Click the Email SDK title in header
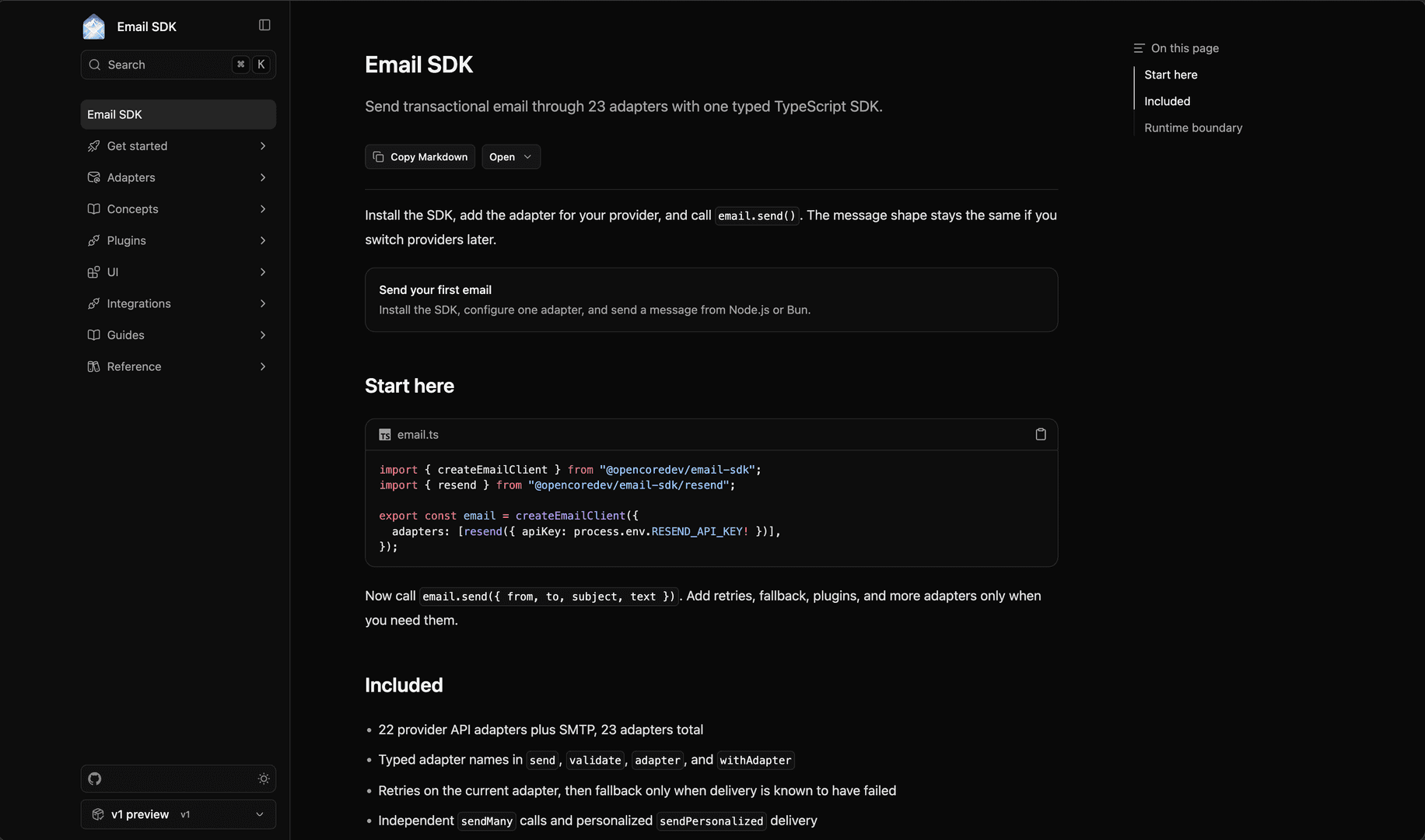This screenshot has height=840, width=1425. (x=146, y=26)
